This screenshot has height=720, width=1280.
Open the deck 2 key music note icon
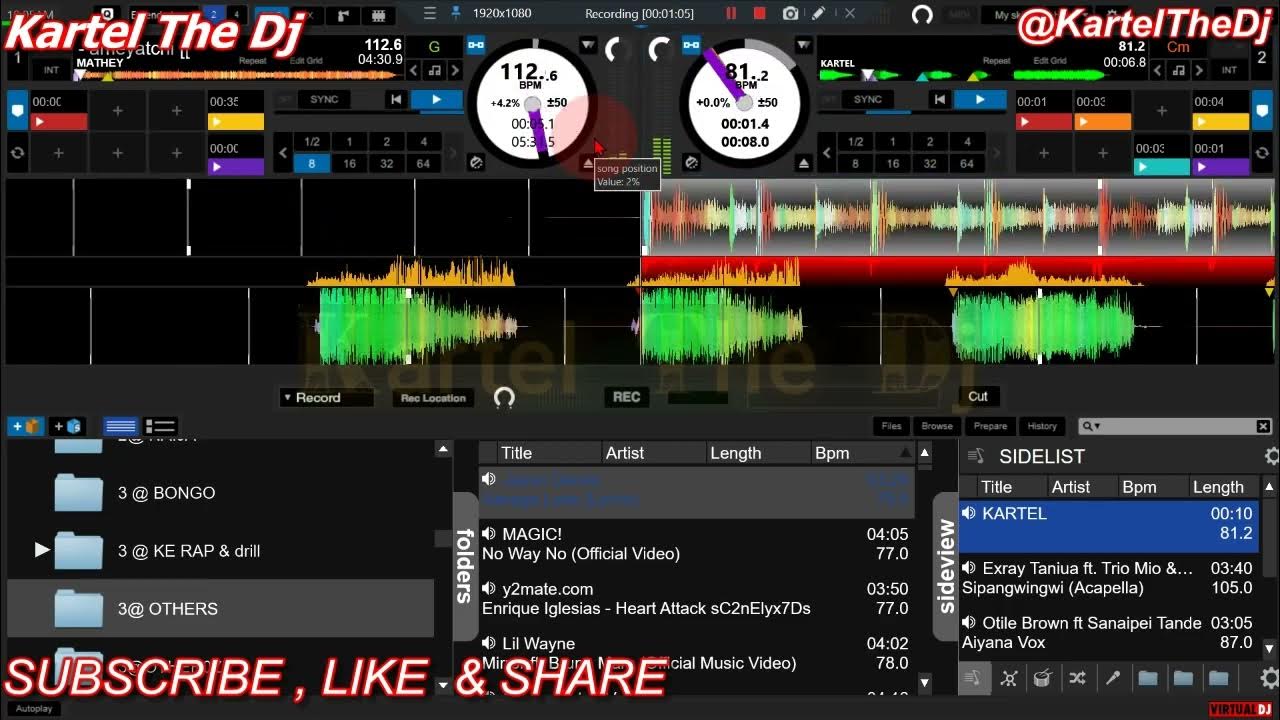(x=1177, y=71)
